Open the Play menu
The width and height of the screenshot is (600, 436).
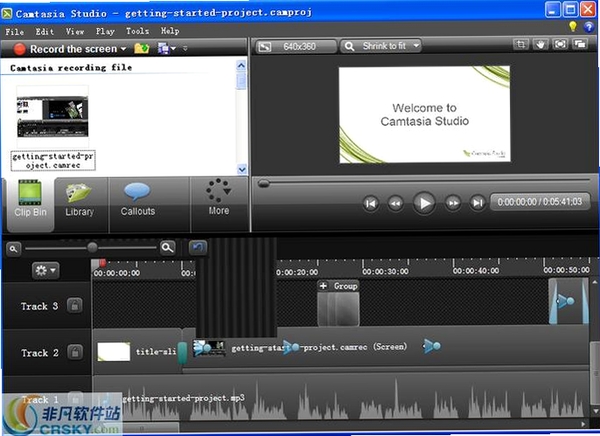click(x=105, y=31)
